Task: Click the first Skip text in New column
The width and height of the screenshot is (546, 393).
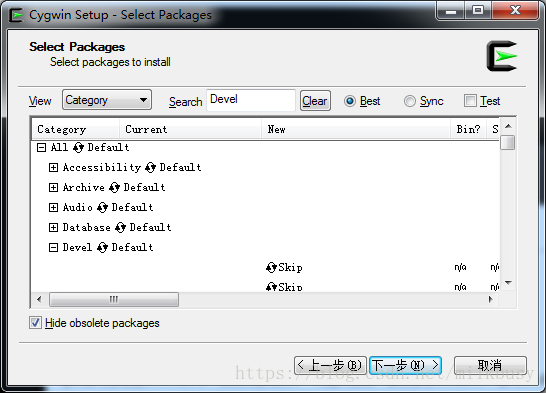Action: (290, 267)
